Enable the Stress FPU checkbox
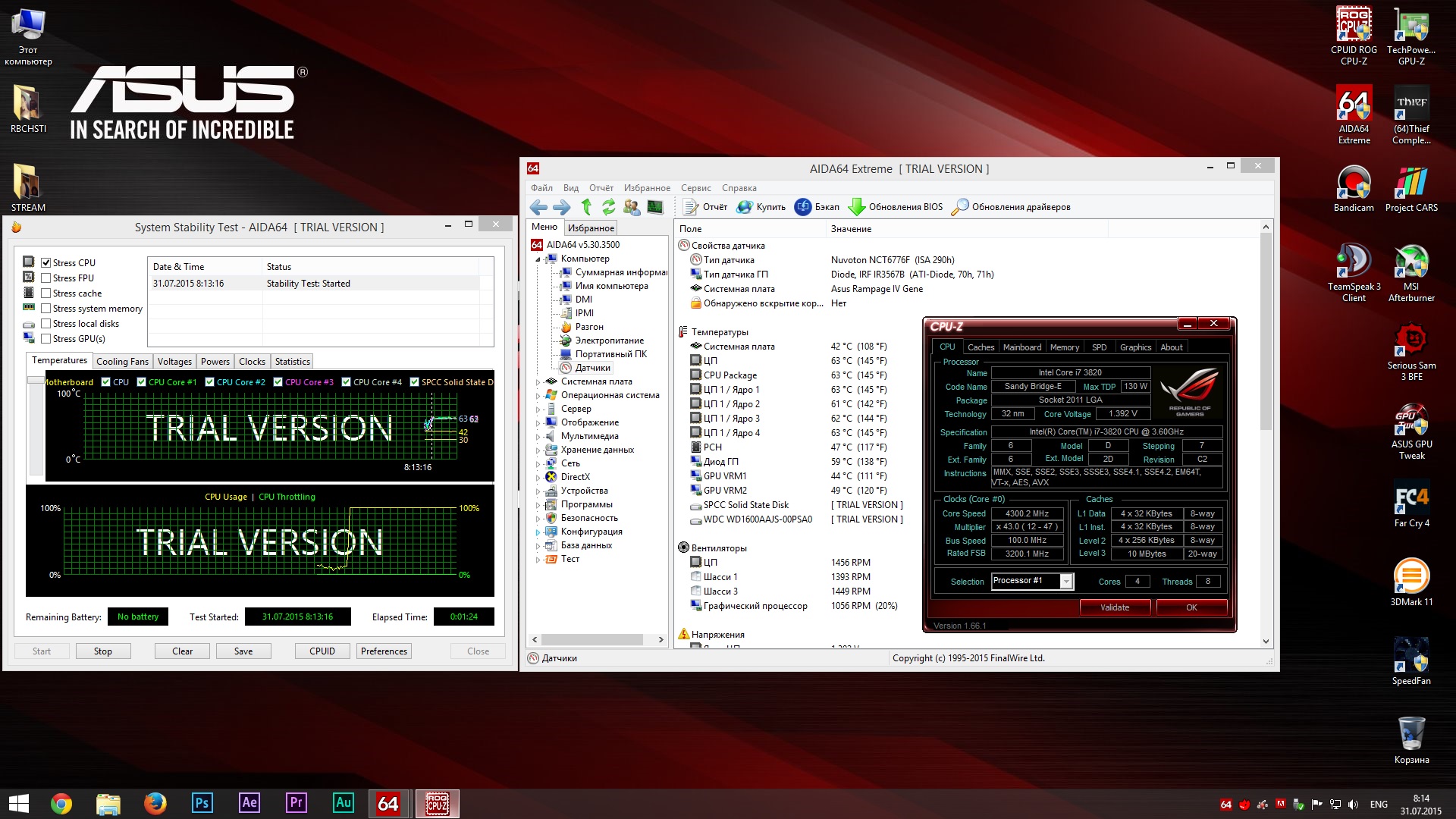Viewport: 1456px width, 819px height. (46, 278)
